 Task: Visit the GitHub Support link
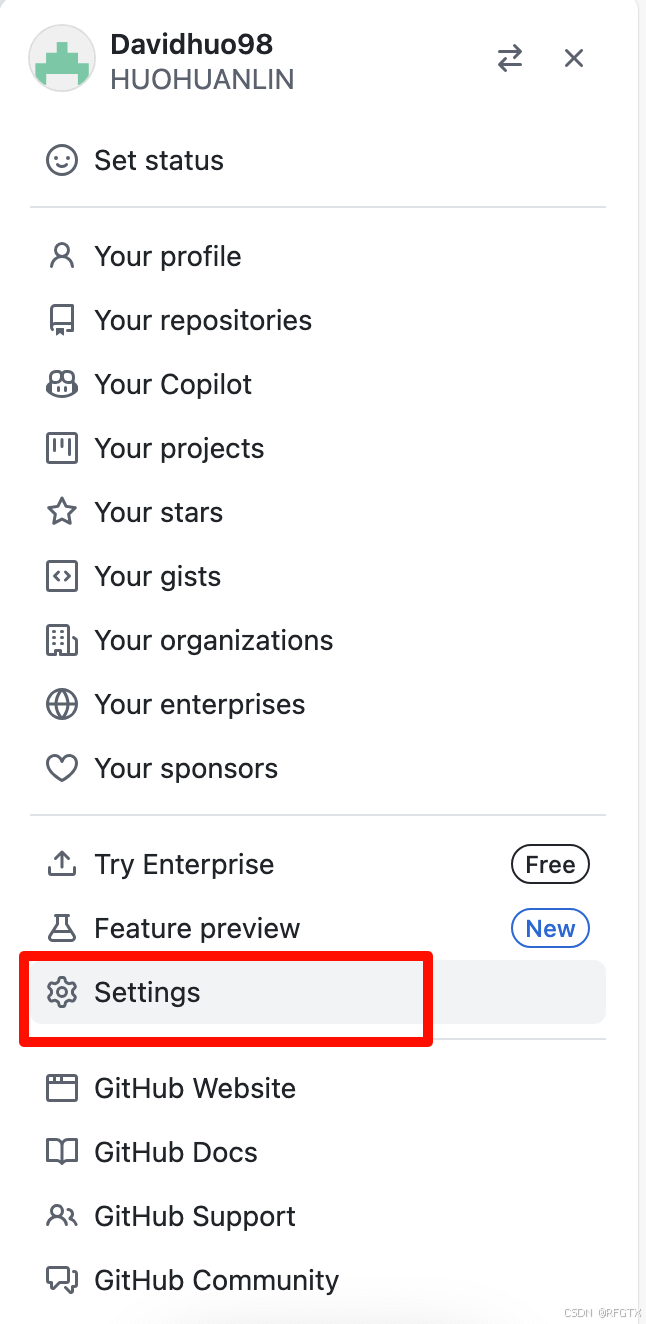194,1217
